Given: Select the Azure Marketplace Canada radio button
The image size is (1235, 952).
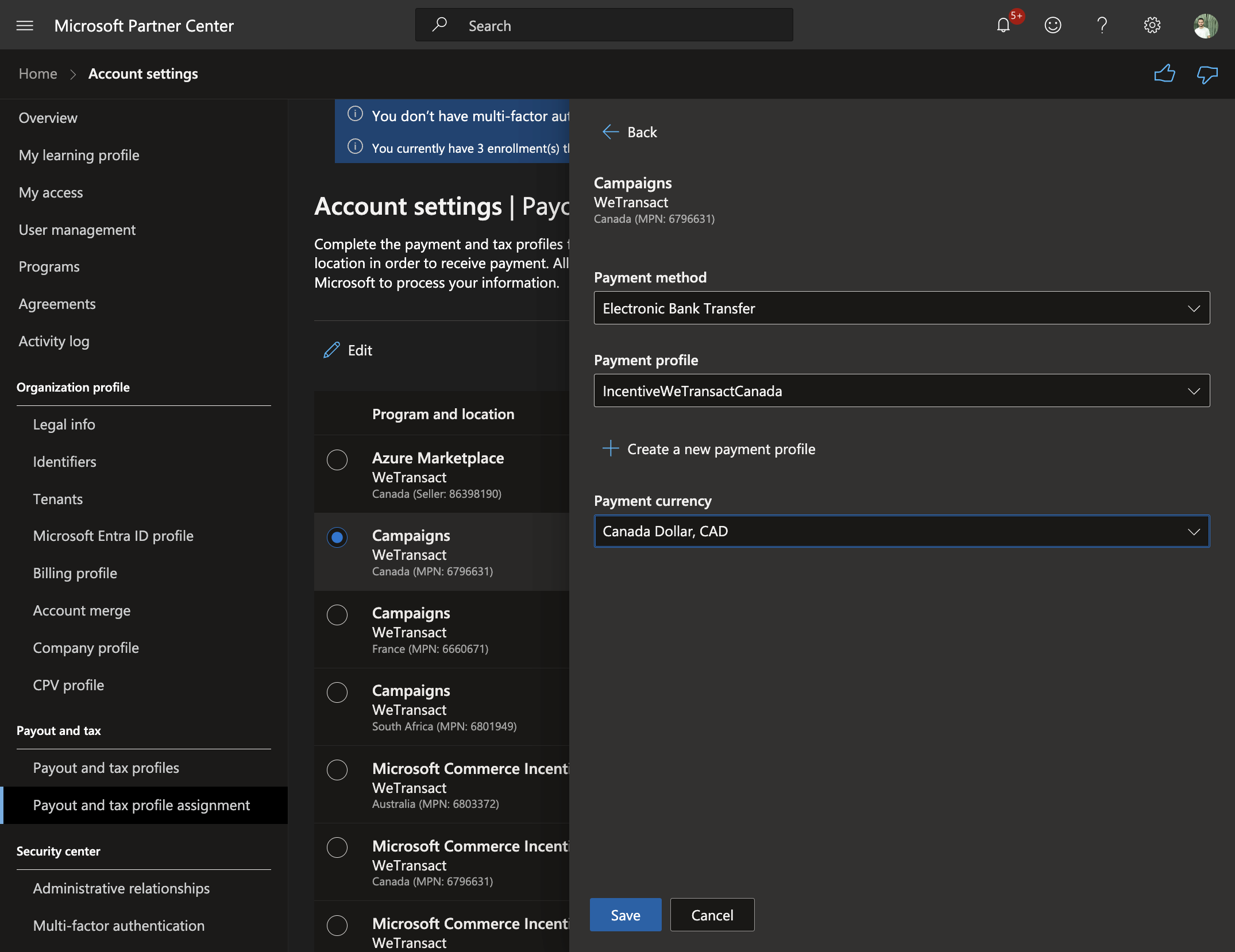Looking at the screenshot, I should pyautogui.click(x=337, y=459).
